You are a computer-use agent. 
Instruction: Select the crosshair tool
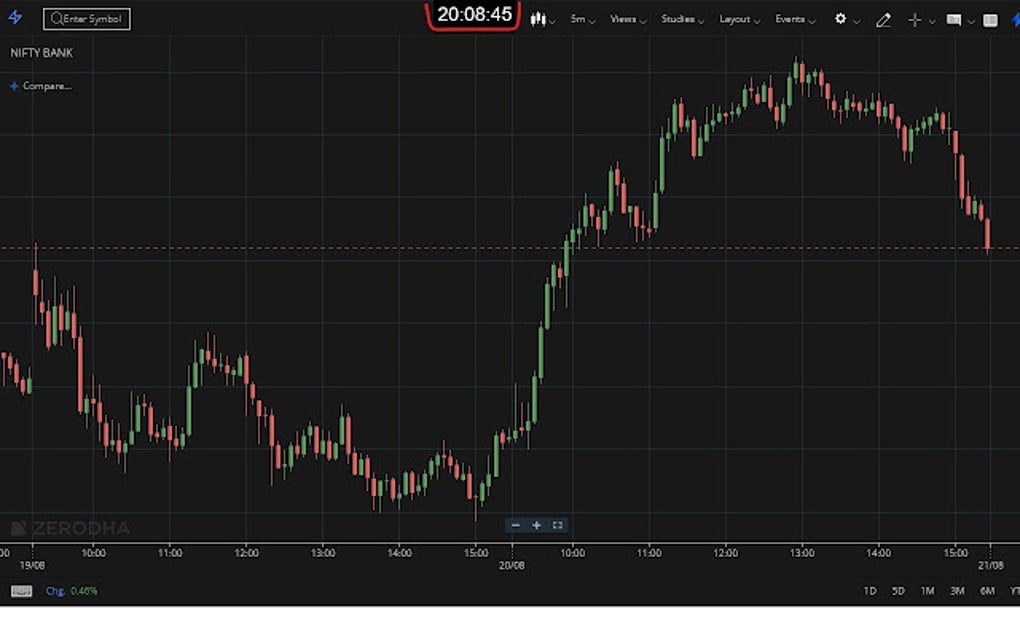(915, 19)
